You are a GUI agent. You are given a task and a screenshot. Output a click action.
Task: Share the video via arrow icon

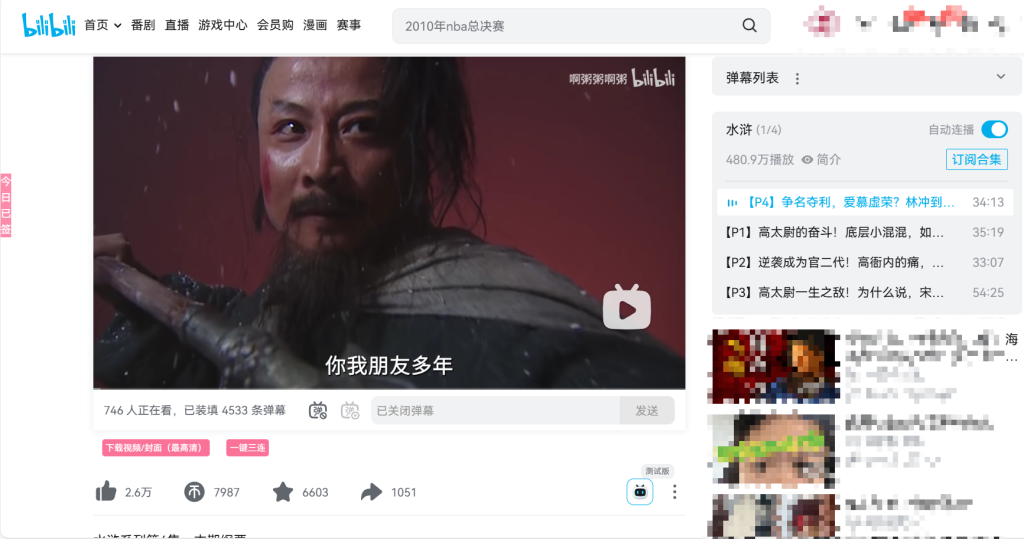click(372, 491)
